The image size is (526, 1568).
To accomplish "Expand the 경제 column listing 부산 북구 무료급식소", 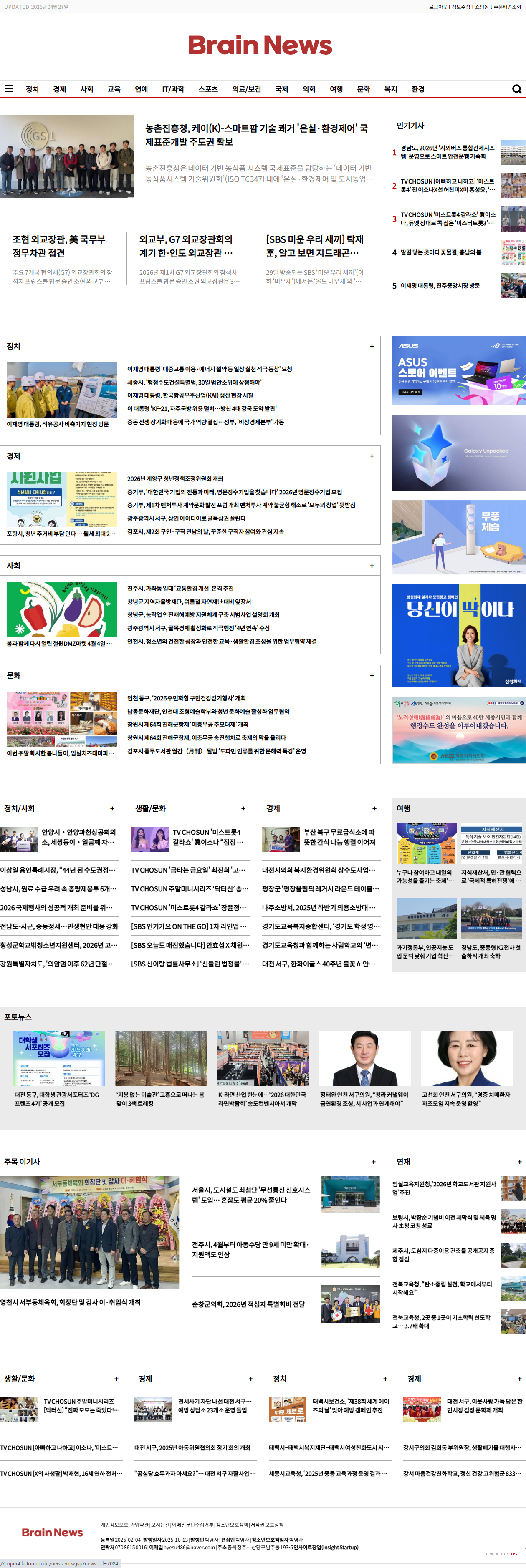I will pos(374,808).
